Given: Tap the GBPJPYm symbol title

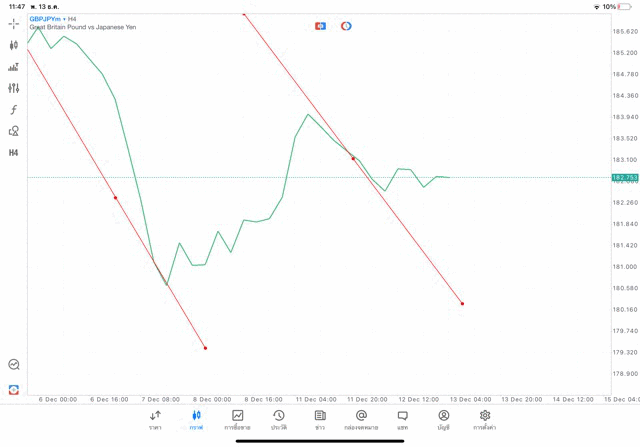Looking at the screenshot, I should click(45, 18).
